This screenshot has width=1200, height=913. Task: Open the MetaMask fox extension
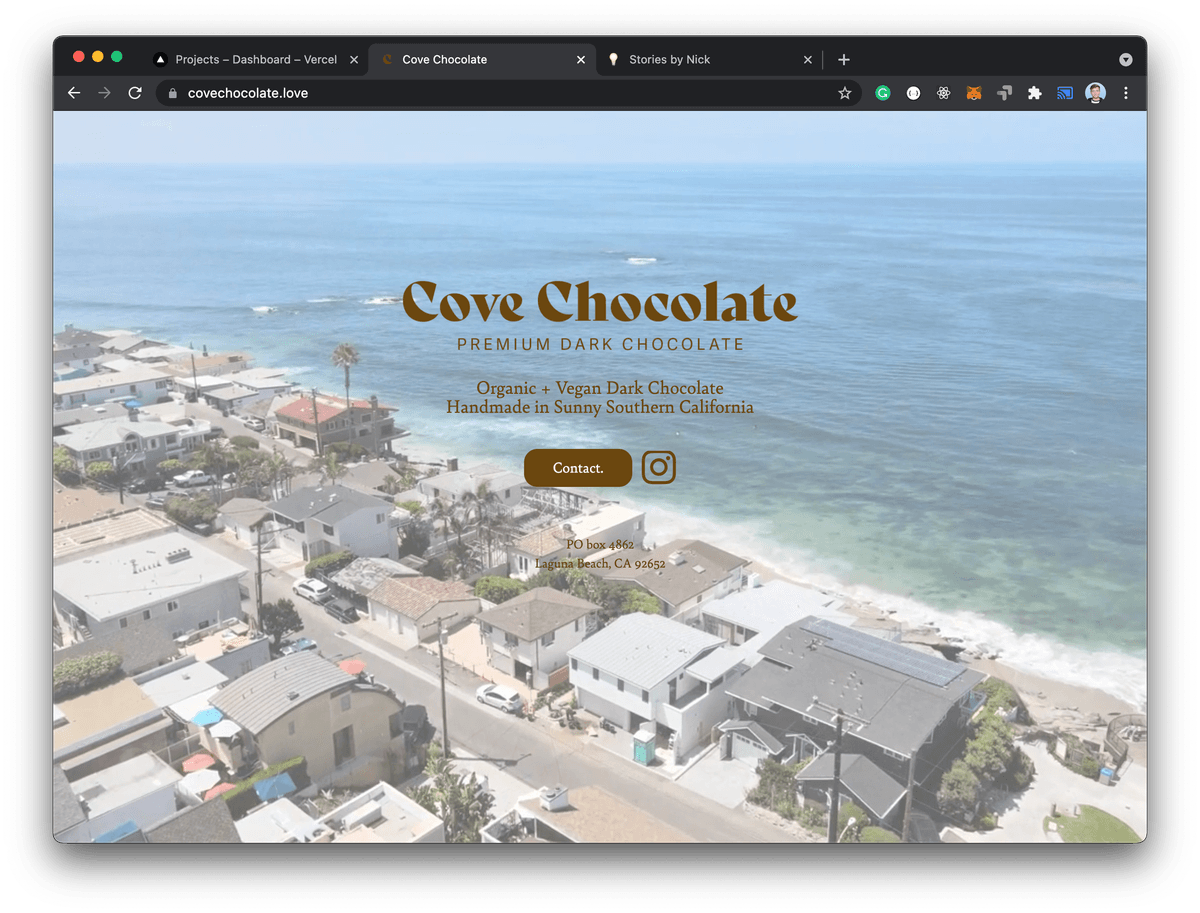point(974,92)
